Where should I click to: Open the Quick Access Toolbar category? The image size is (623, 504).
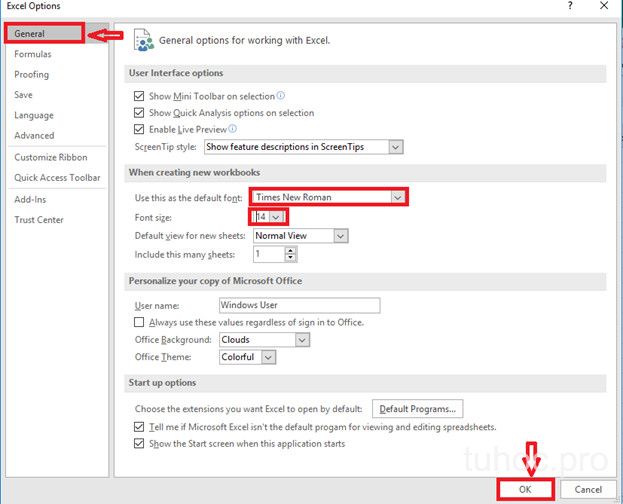(57, 178)
